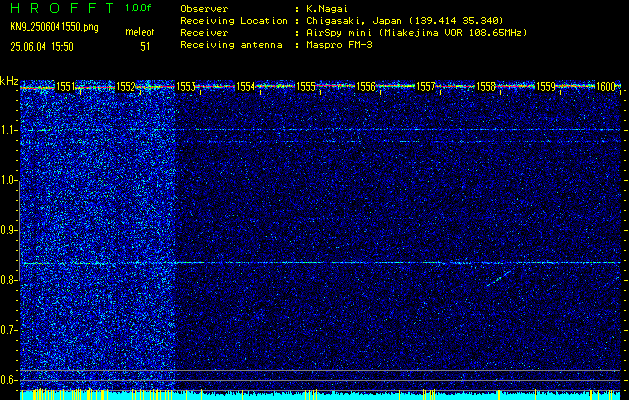Image resolution: width=629 pixels, height=400 pixels.
Task: Click the 1552 time marker
Action: (x=125, y=86)
